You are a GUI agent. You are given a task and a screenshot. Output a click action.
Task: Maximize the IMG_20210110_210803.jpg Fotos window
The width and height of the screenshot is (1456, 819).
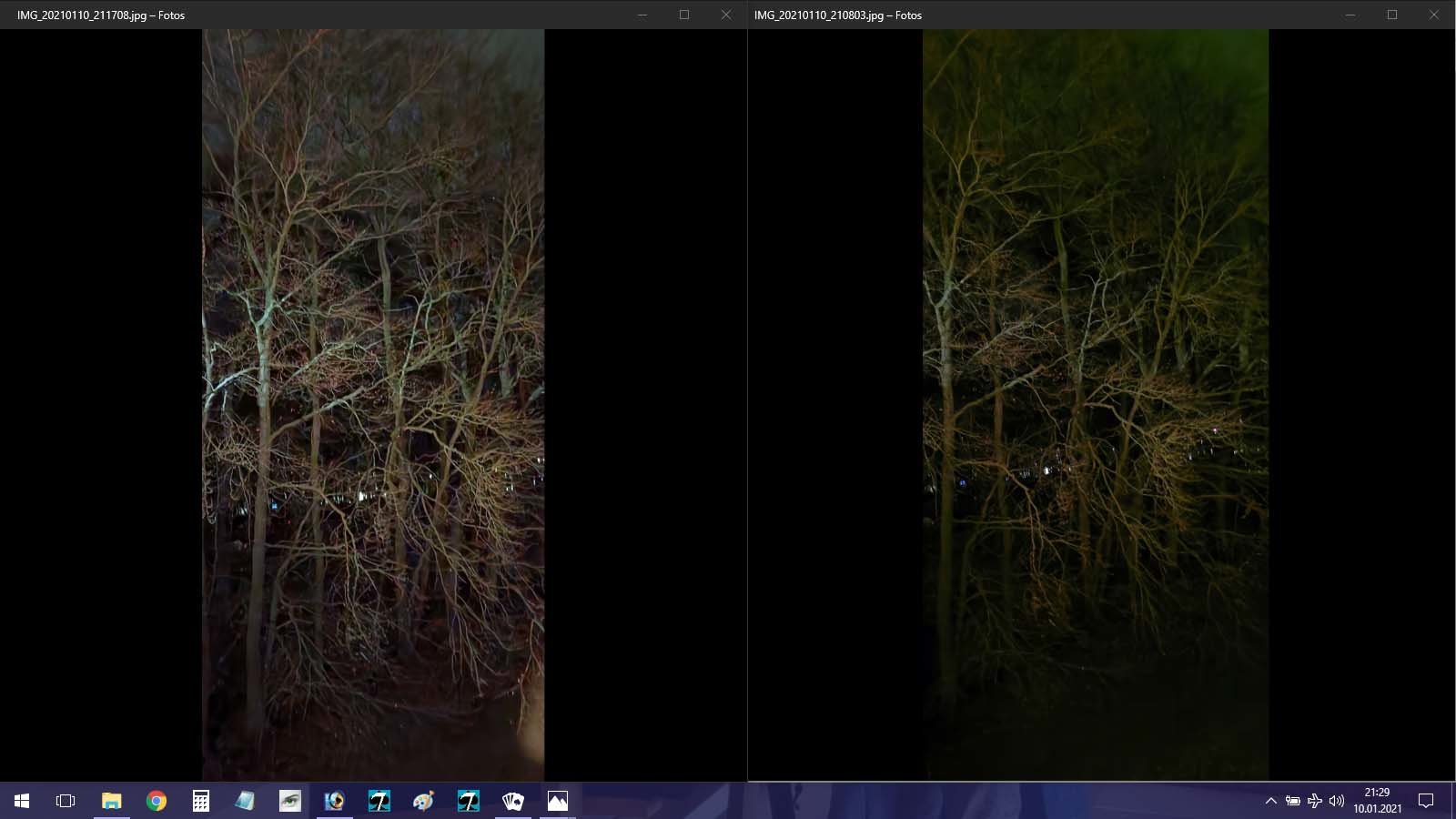(x=1392, y=15)
